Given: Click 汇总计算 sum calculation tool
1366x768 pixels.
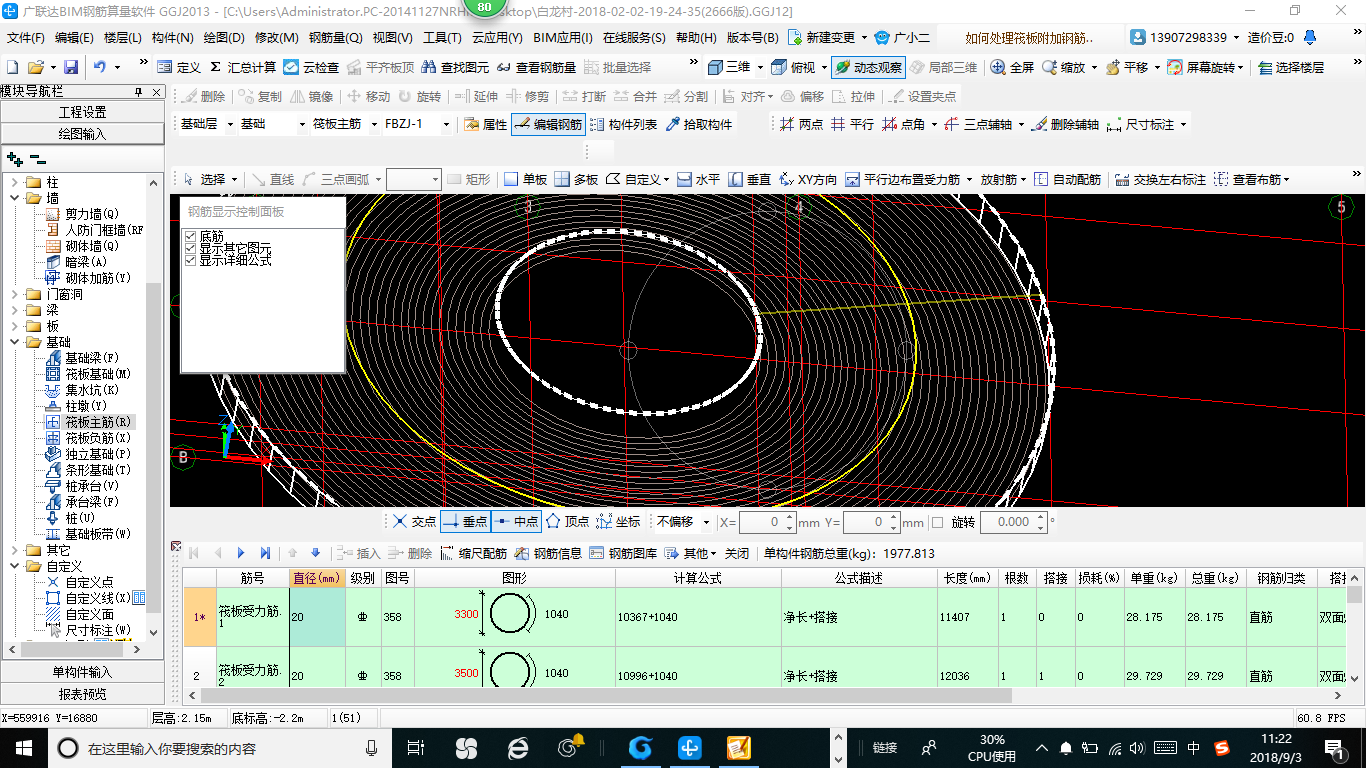Looking at the screenshot, I should (242, 67).
